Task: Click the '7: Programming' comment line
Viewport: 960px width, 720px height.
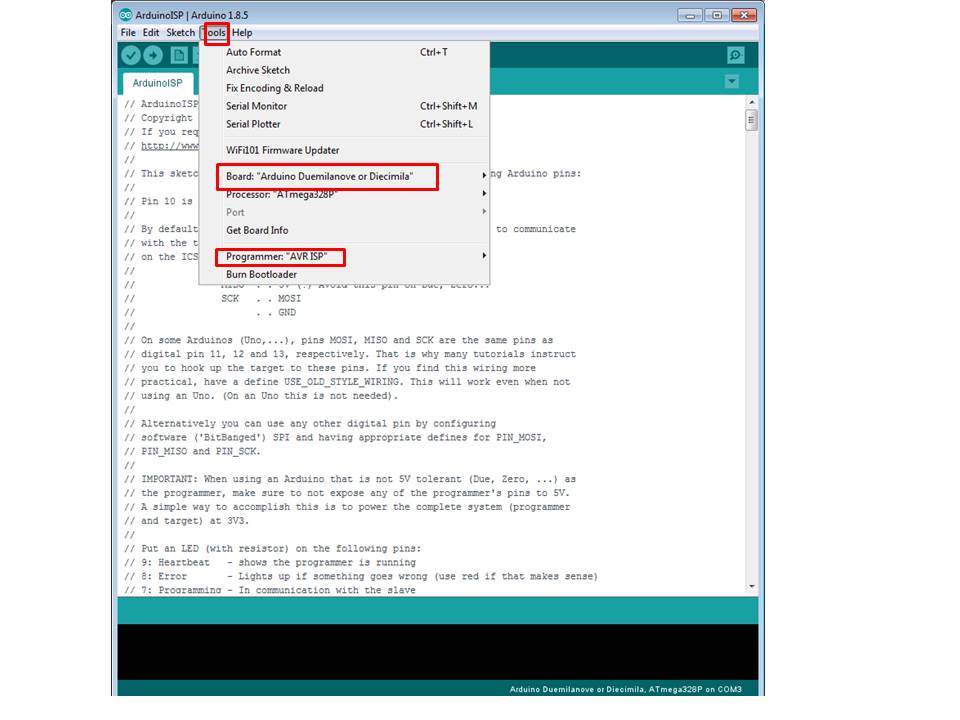Action: coord(270,590)
